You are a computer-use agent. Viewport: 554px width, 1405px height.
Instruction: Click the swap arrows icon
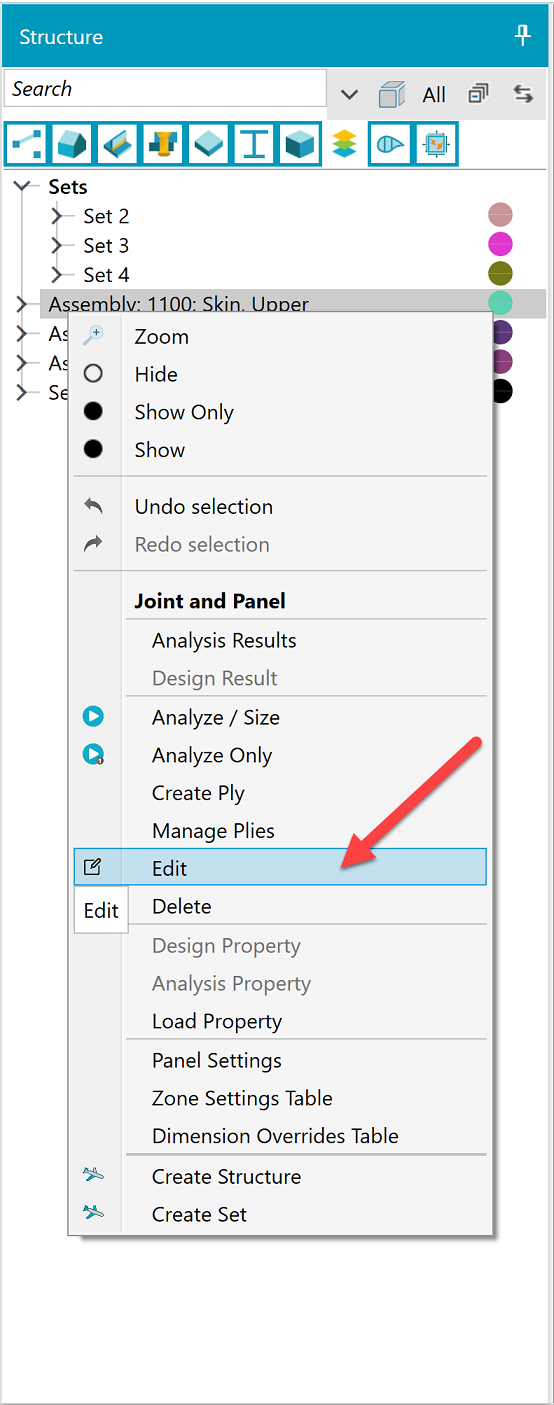[523, 94]
